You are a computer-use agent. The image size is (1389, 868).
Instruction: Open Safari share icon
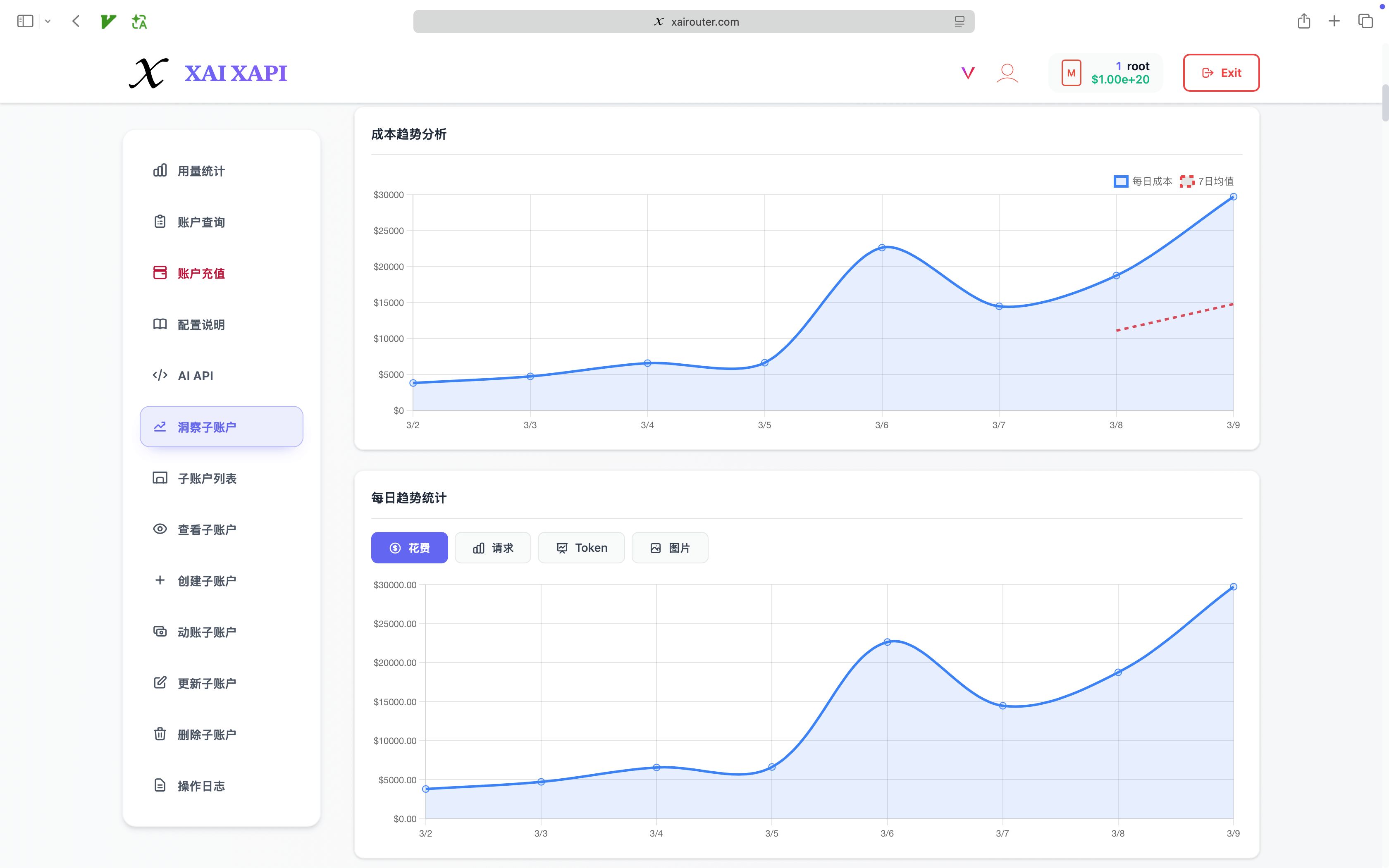tap(1303, 22)
